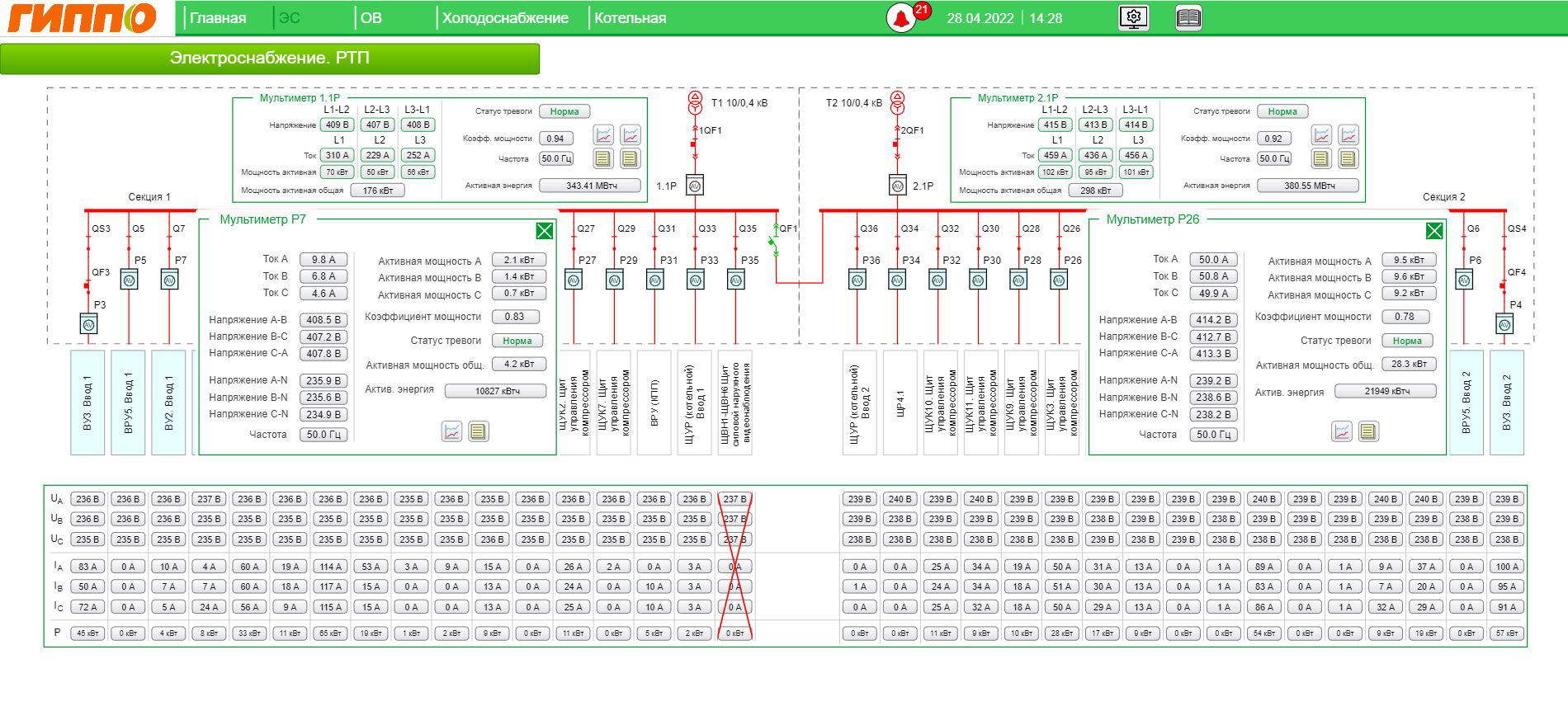Open log journal icon in Мультиметр P26
Screen dimensions: 1568x711
[x=1367, y=431]
